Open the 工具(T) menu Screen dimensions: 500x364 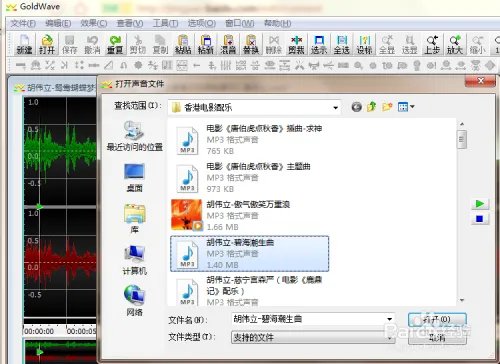pyautogui.click(x=165, y=23)
